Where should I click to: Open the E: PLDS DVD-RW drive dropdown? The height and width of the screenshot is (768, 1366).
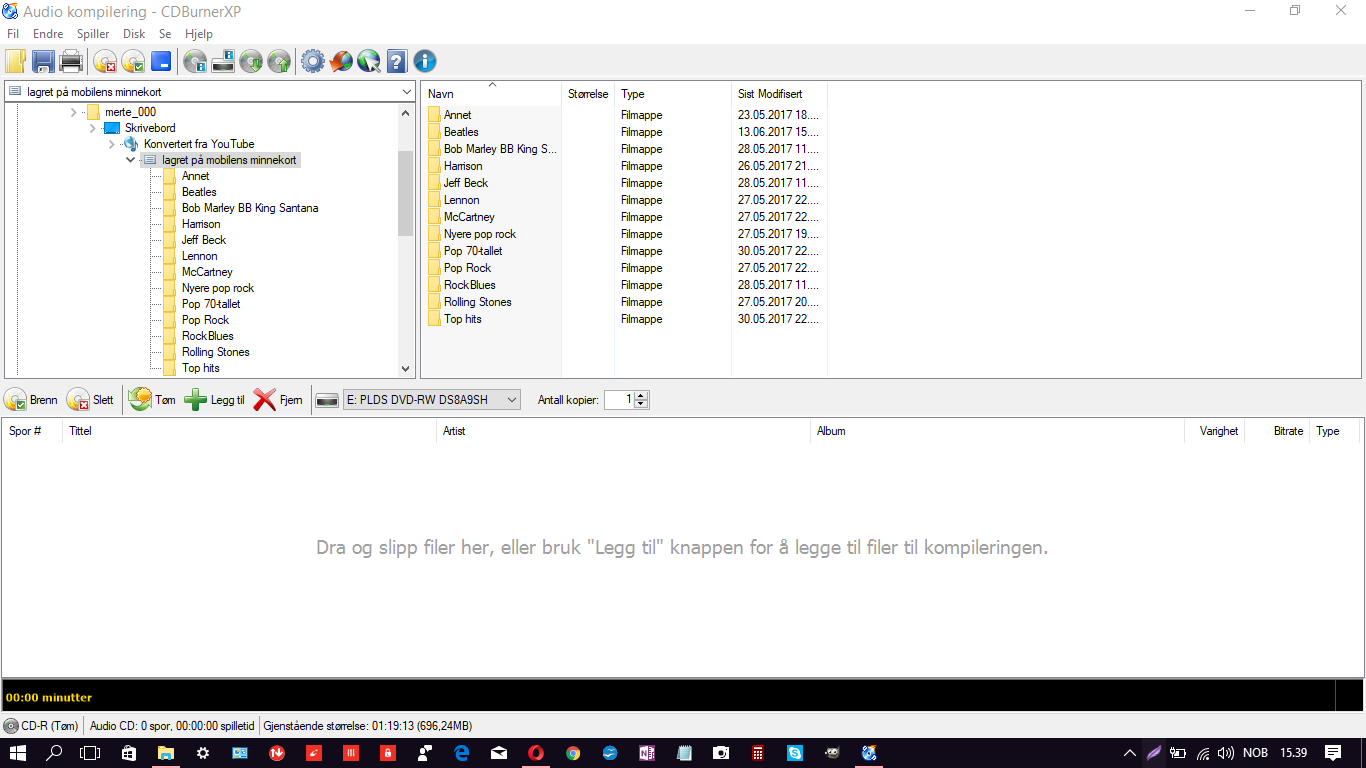click(x=431, y=400)
